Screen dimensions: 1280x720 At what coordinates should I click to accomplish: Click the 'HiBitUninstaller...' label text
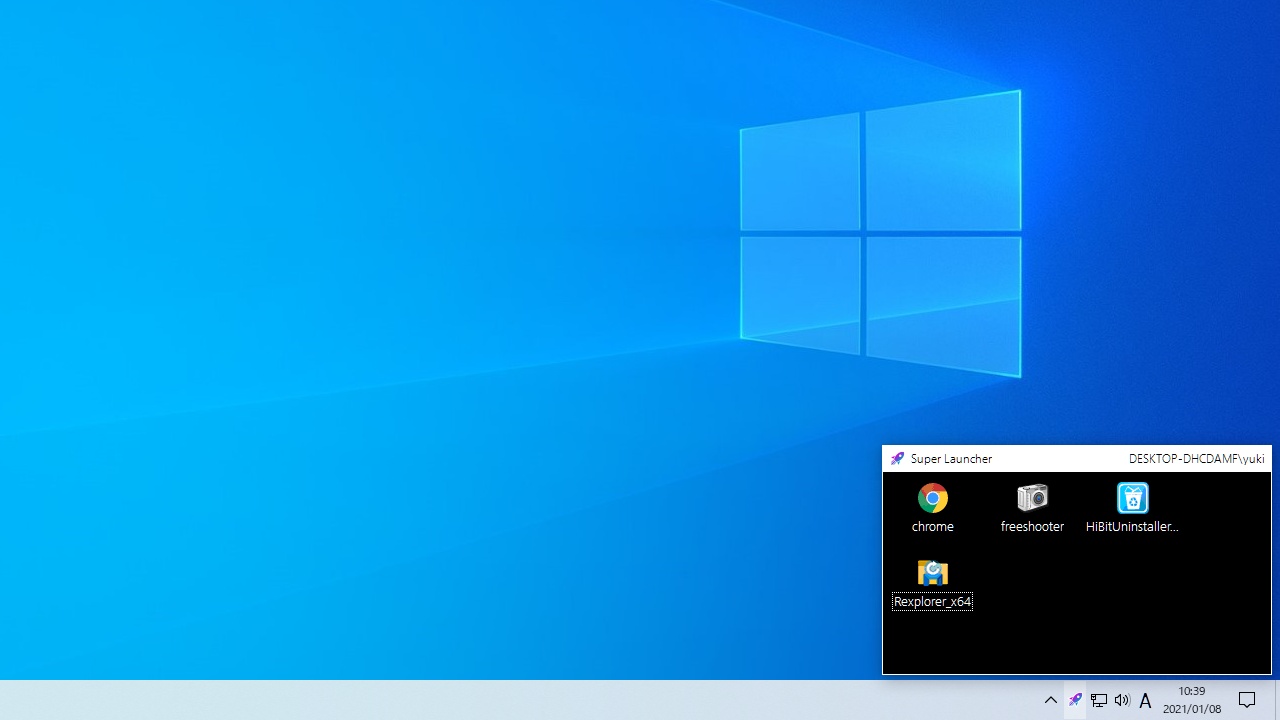[x=1132, y=527]
